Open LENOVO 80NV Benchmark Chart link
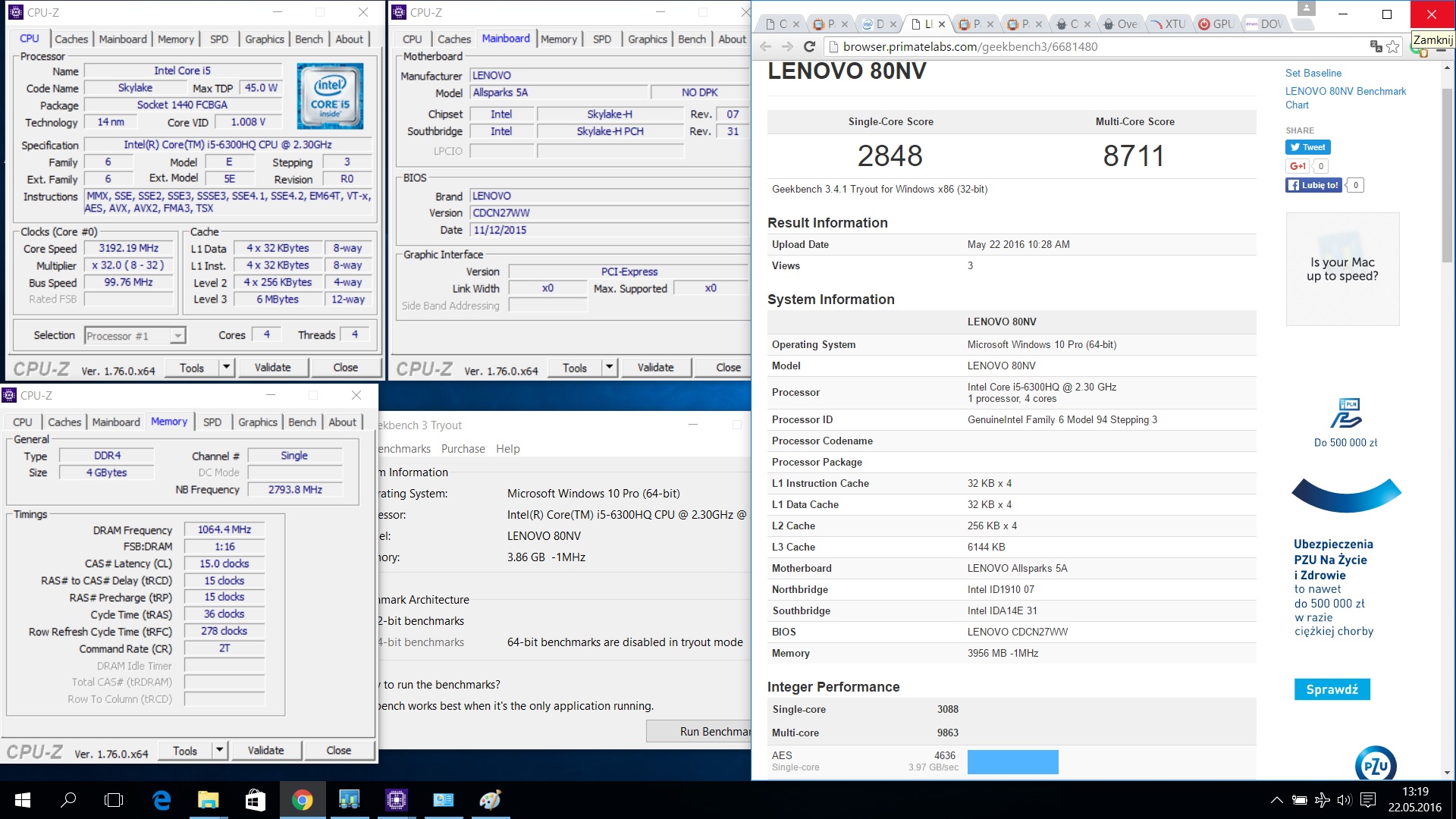This screenshot has height=819, width=1456. pos(1345,98)
